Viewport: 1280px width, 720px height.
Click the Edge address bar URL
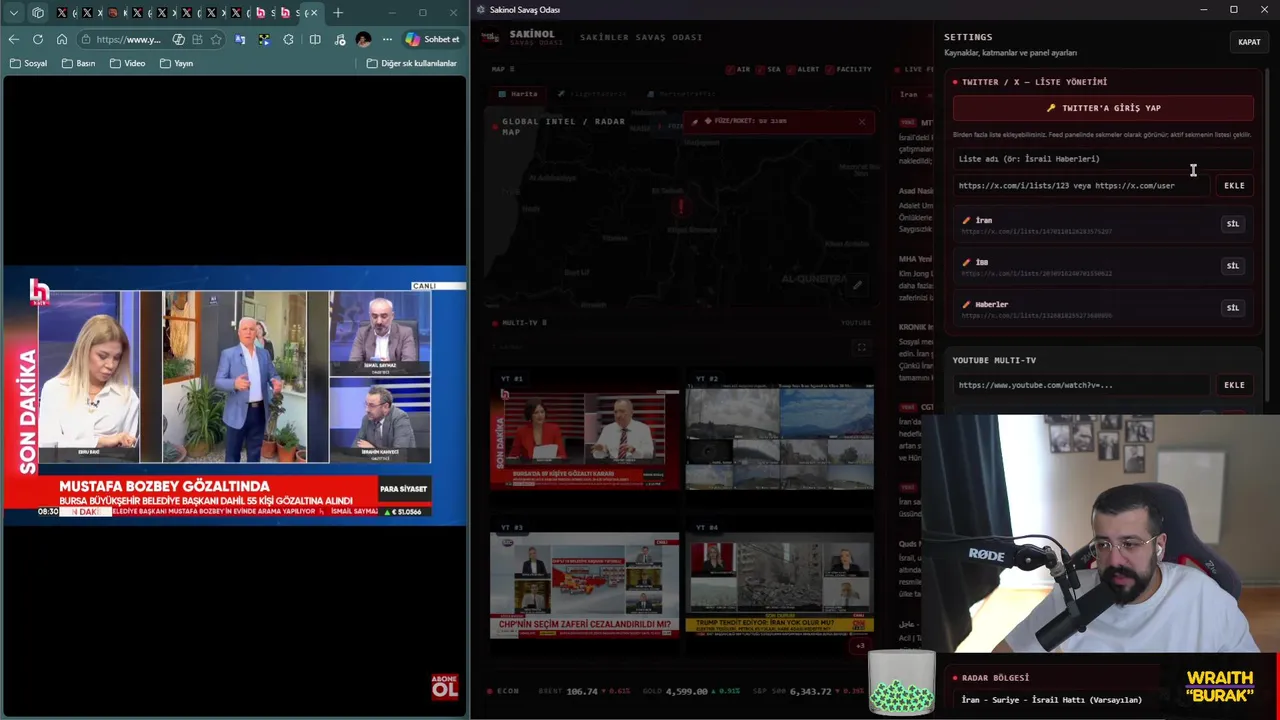point(129,39)
